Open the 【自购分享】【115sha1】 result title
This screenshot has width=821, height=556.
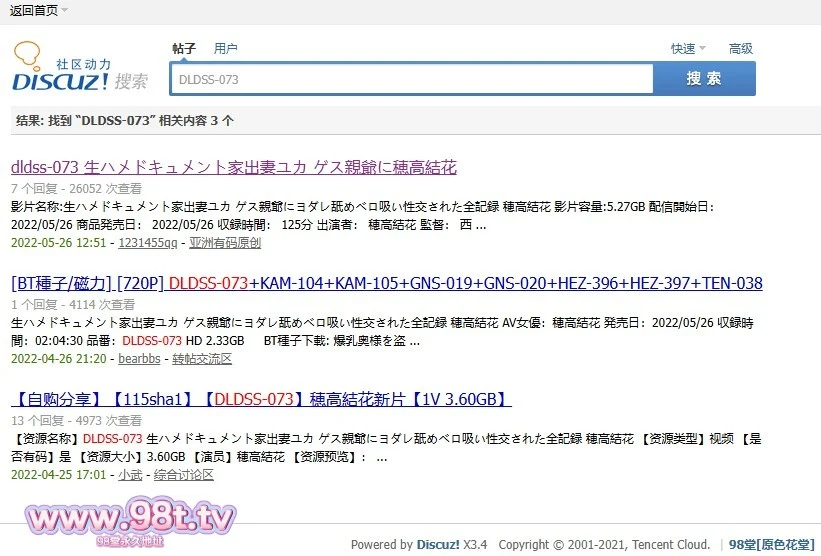[x=261, y=399]
